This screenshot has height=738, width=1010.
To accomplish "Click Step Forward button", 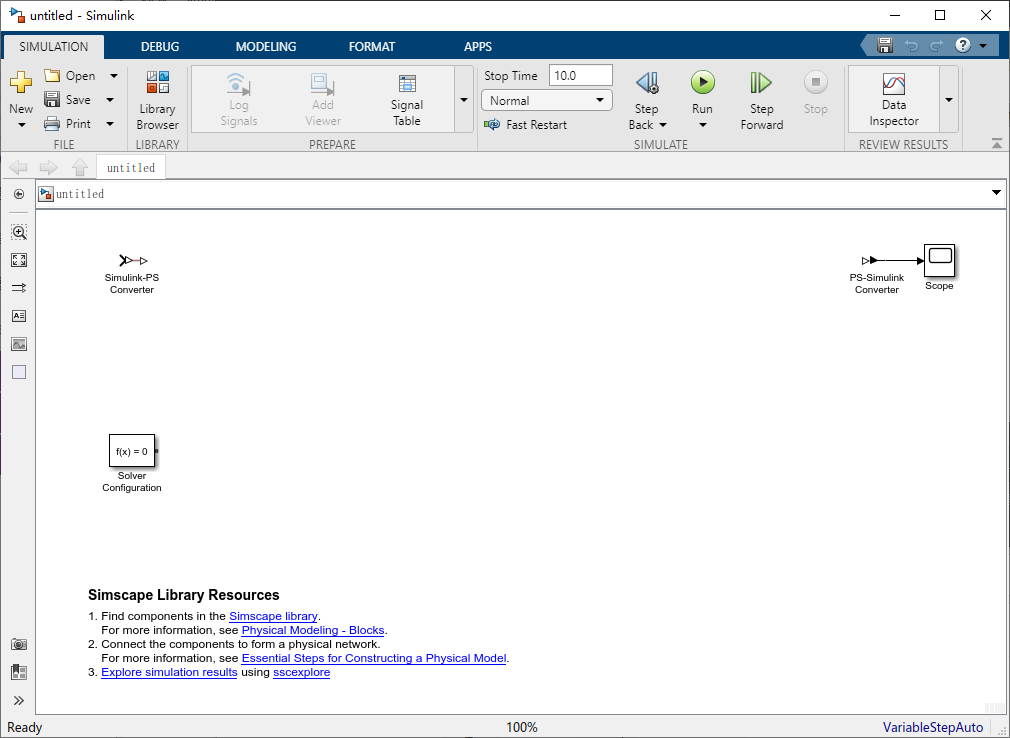I will pos(761,100).
